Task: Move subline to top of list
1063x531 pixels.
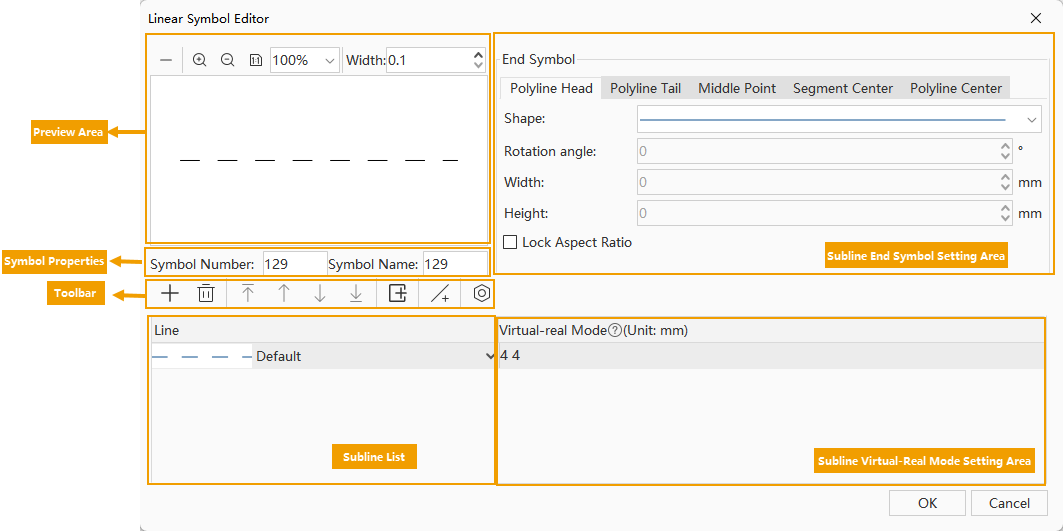Action: click(248, 293)
